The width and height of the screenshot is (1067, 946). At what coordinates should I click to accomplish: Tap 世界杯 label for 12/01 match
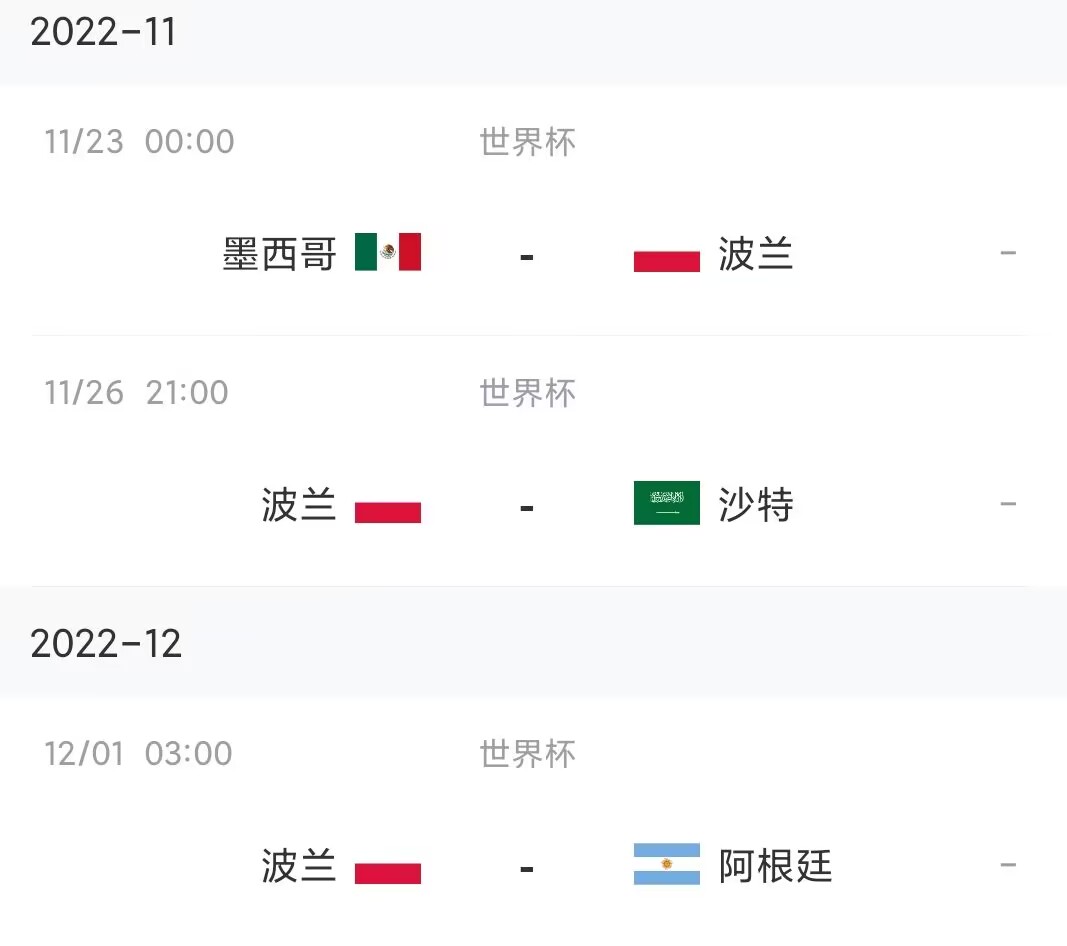[x=527, y=754]
